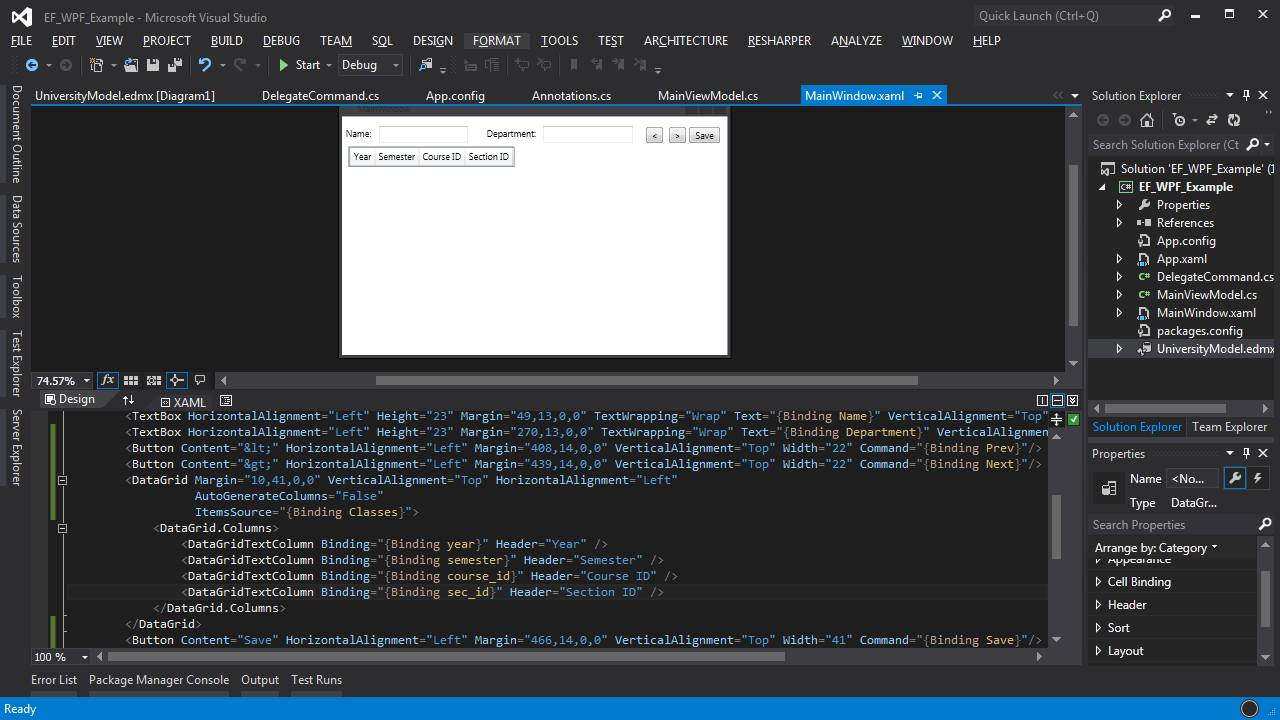Click the Save All toolbar icon
This screenshot has height=720, width=1280.
click(x=175, y=65)
